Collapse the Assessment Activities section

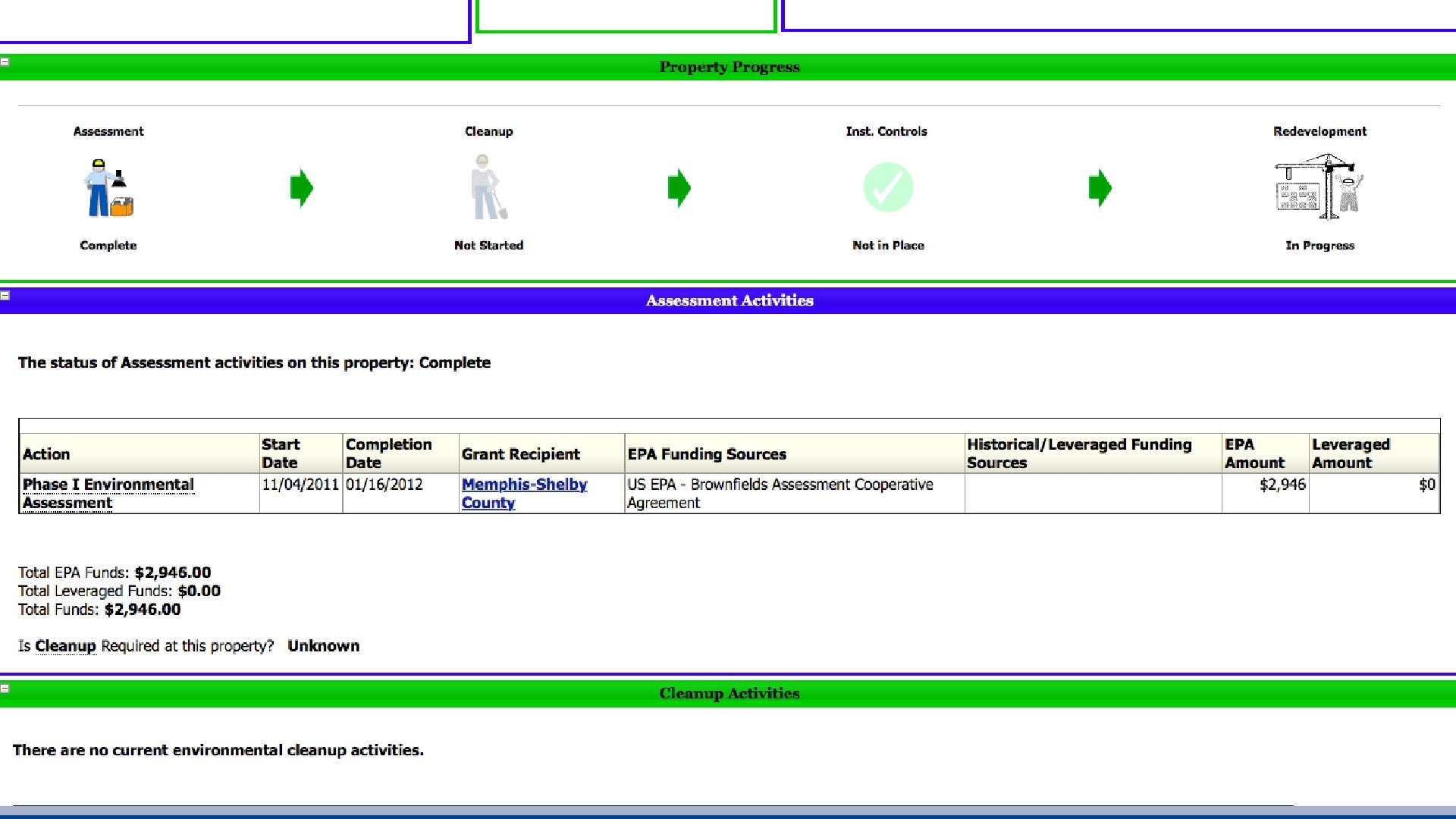coord(5,295)
